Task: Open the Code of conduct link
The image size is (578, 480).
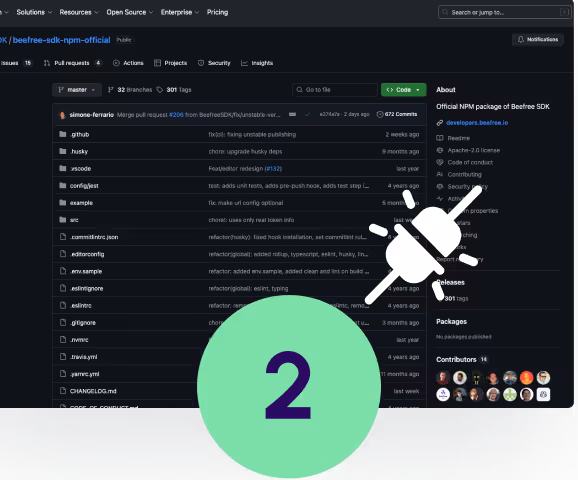Action: 470,163
